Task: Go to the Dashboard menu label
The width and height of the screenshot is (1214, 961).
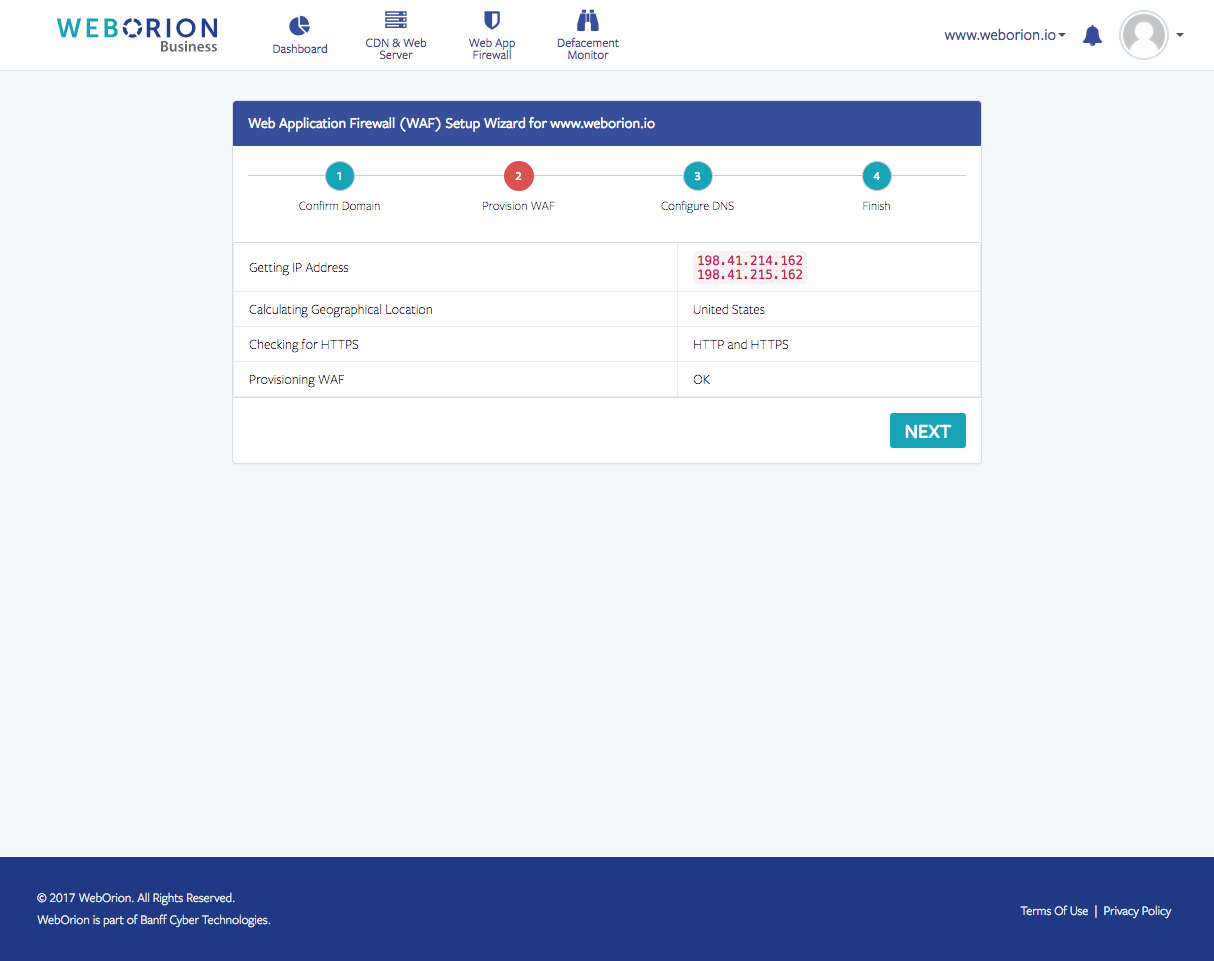Action: tap(300, 49)
